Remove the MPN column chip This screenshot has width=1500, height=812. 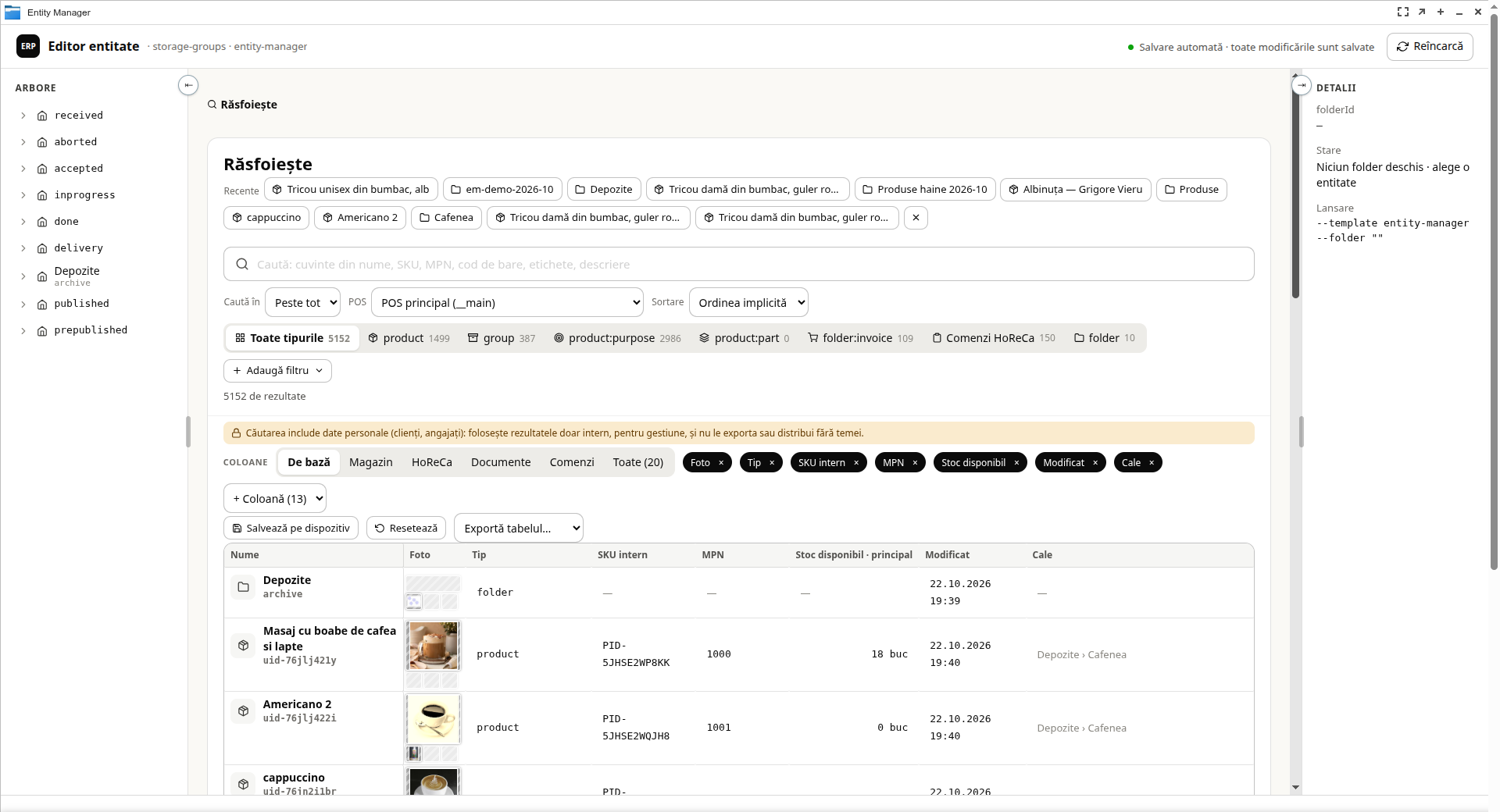pos(915,463)
